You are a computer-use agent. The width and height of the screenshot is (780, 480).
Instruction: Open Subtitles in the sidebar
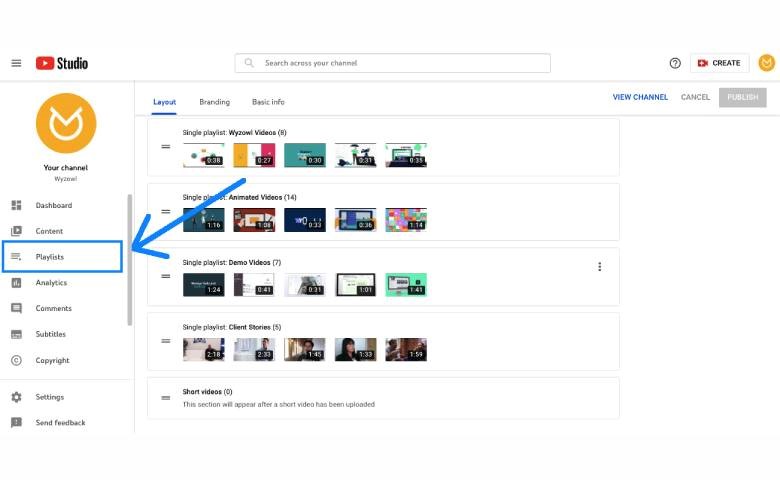(x=50, y=334)
